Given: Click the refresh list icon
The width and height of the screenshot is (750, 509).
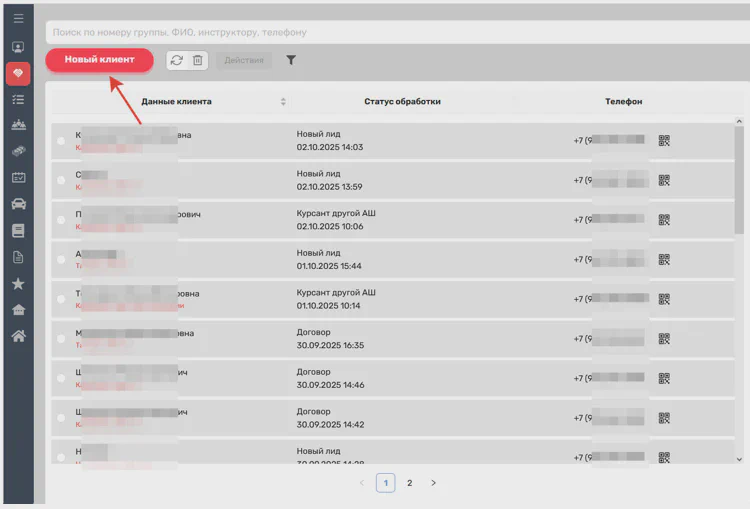Looking at the screenshot, I should tap(177, 60).
